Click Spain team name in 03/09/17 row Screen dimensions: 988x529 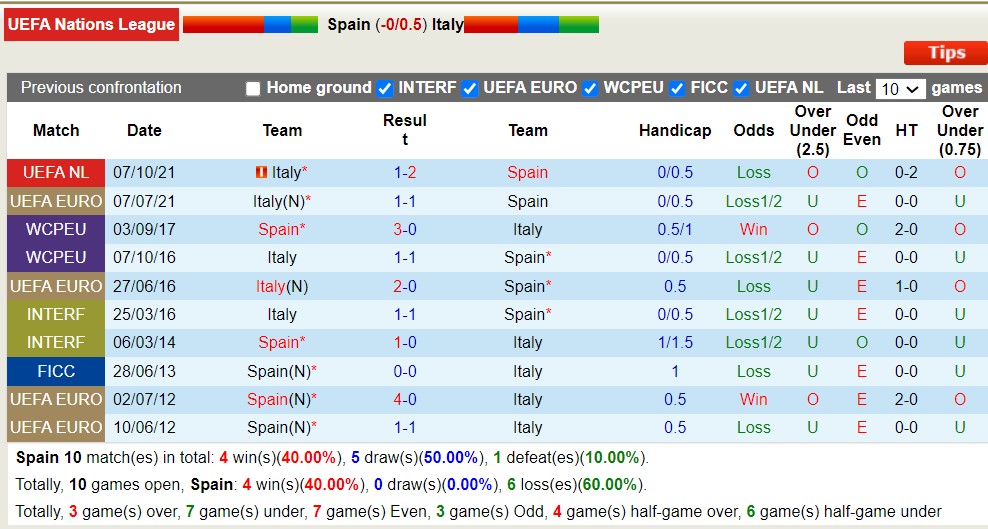click(279, 229)
